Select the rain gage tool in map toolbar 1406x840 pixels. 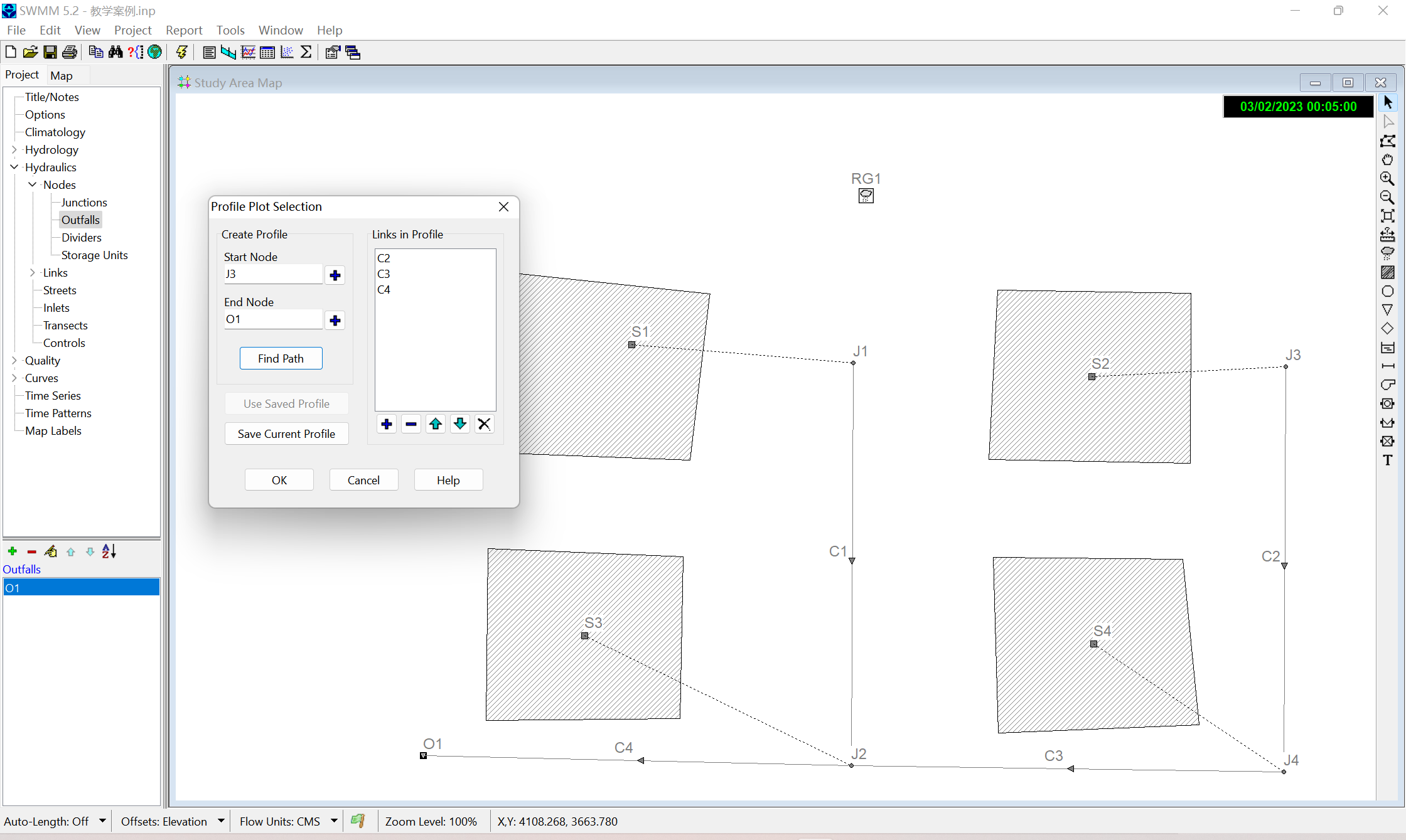point(1387,253)
